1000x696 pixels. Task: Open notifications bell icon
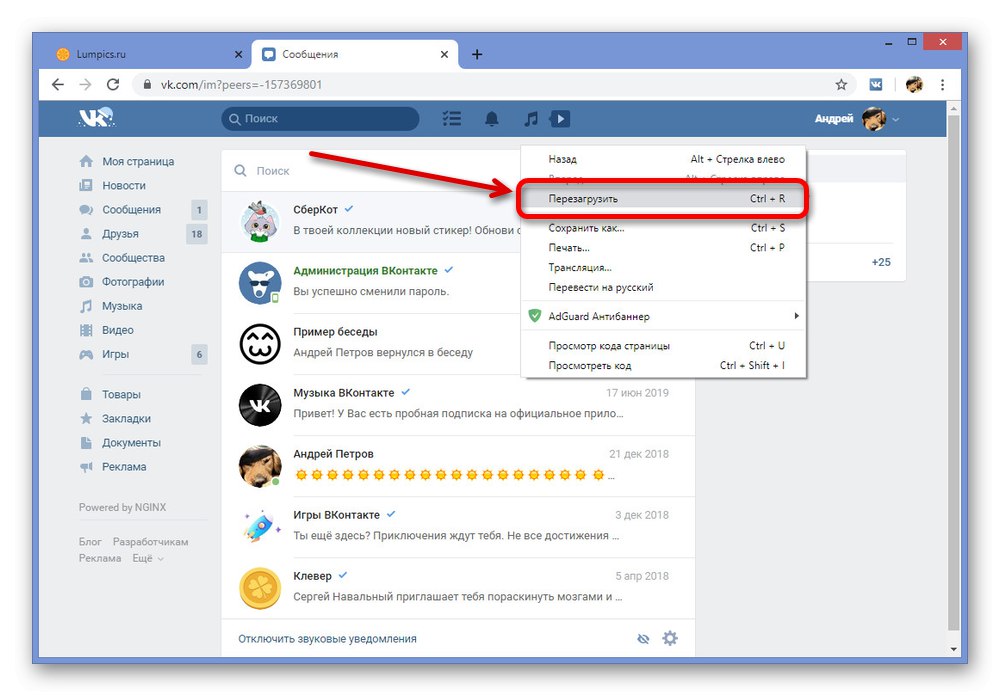pyautogui.click(x=492, y=119)
